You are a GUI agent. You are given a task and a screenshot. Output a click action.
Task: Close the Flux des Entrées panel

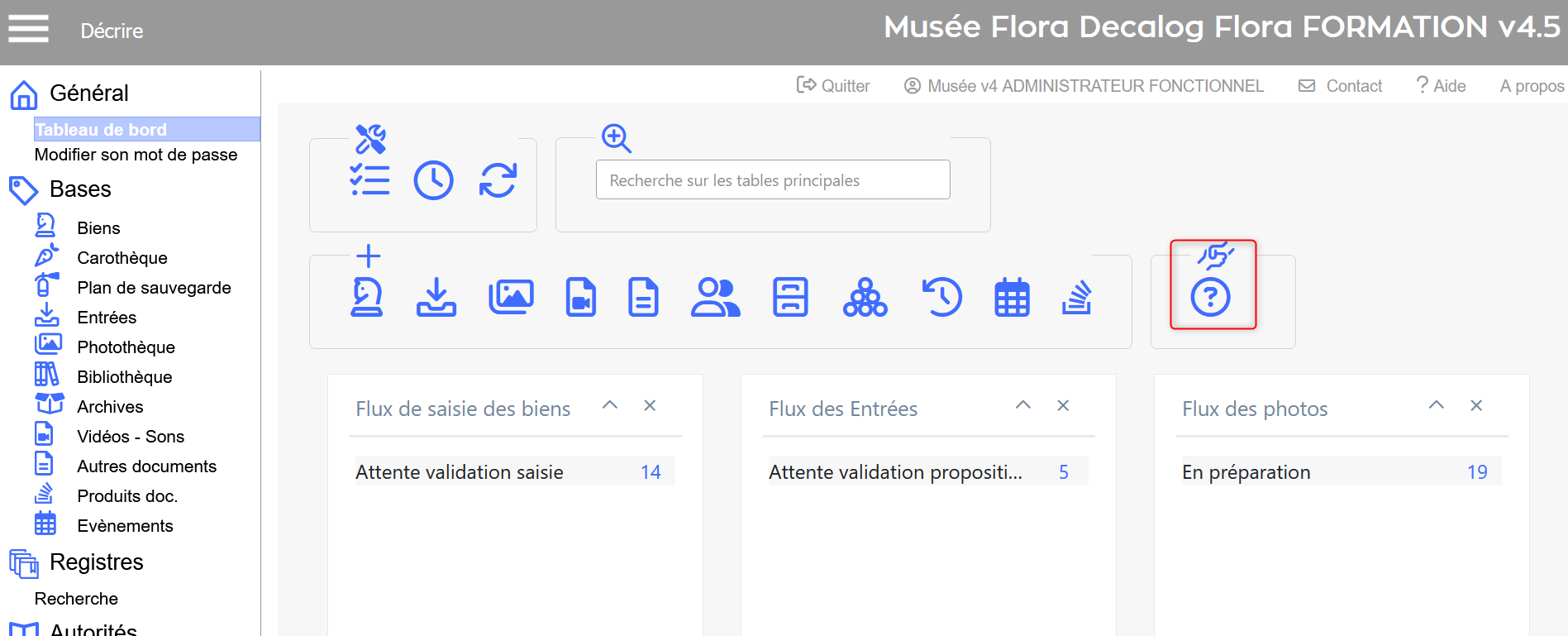(1063, 405)
